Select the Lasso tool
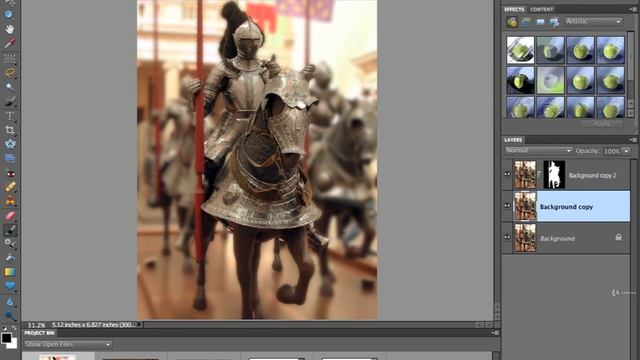 (9, 73)
